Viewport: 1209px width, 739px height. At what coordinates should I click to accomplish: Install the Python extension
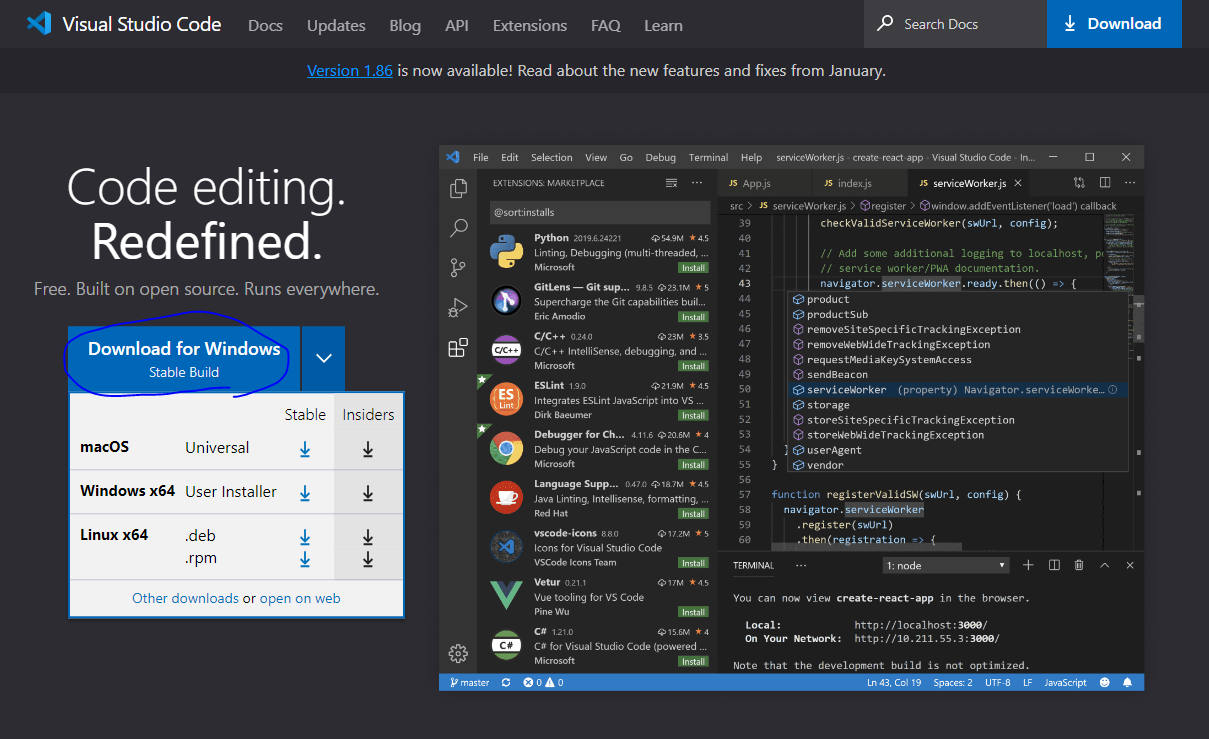click(x=693, y=268)
